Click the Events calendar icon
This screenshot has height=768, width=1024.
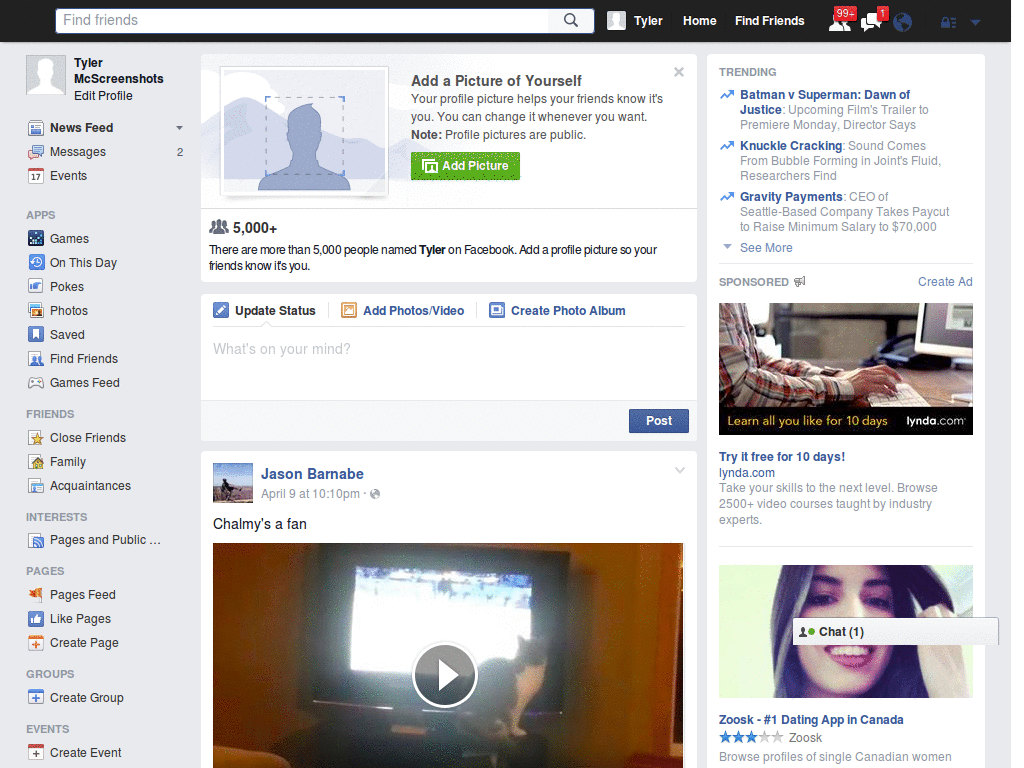[x=36, y=176]
